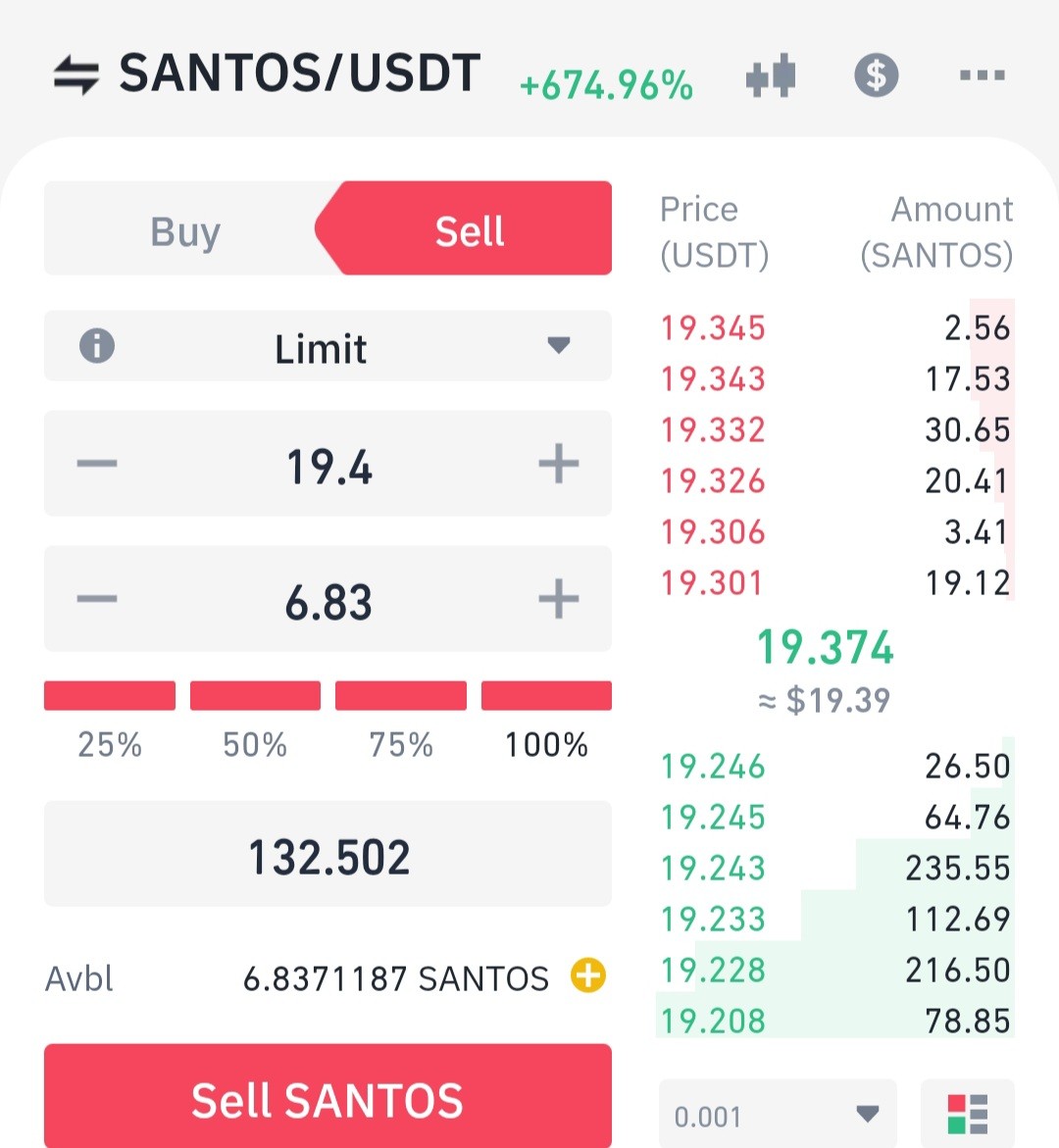
Task: Open the candlestick chart icon
Action: (x=771, y=75)
